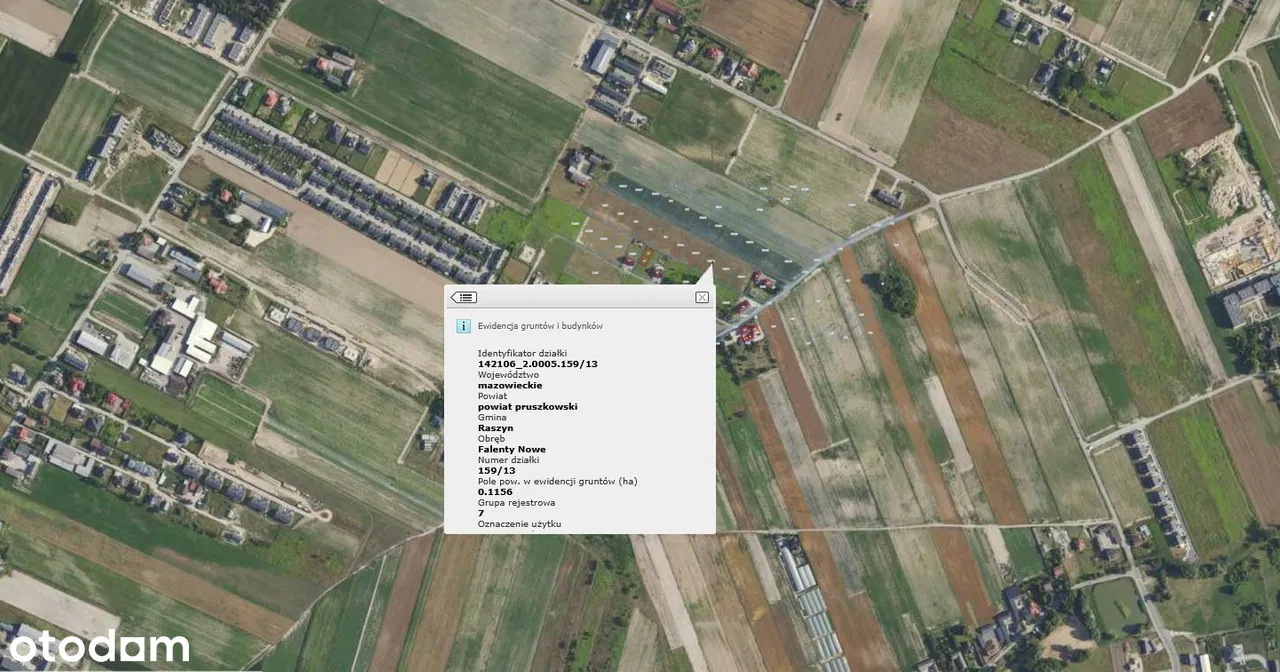Select the 'Falenty Nowe' precinct value
Image resolution: width=1280 pixels, height=672 pixels.
pyautogui.click(x=511, y=449)
